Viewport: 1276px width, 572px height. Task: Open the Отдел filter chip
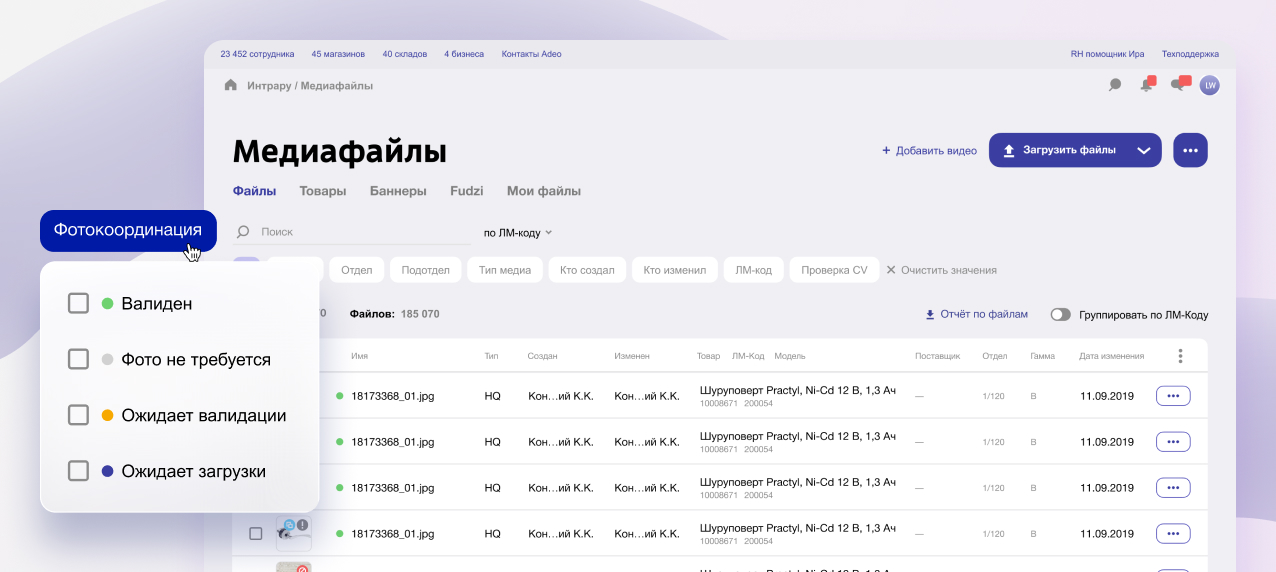click(356, 270)
